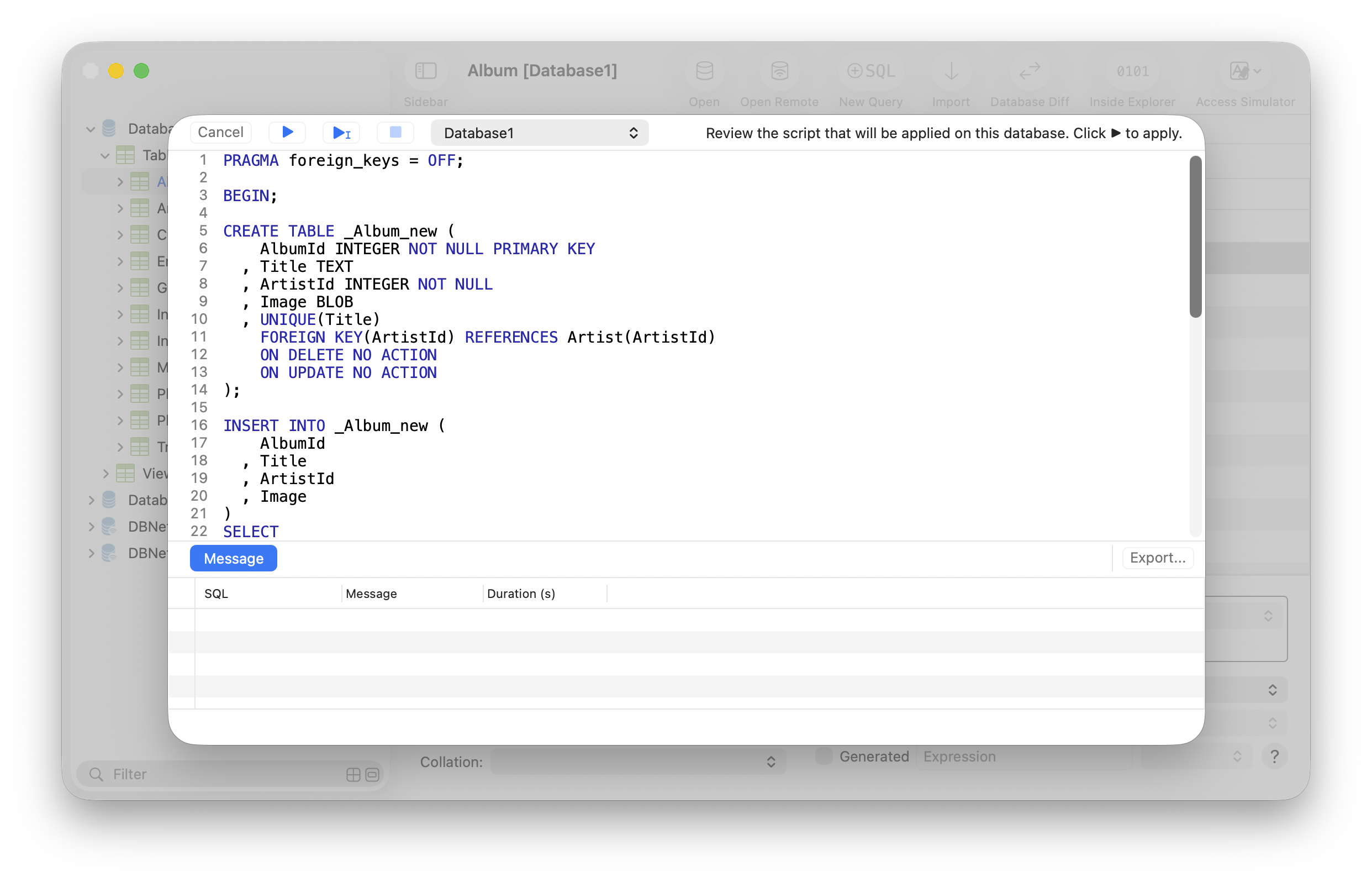Click the Export... button

(1157, 557)
